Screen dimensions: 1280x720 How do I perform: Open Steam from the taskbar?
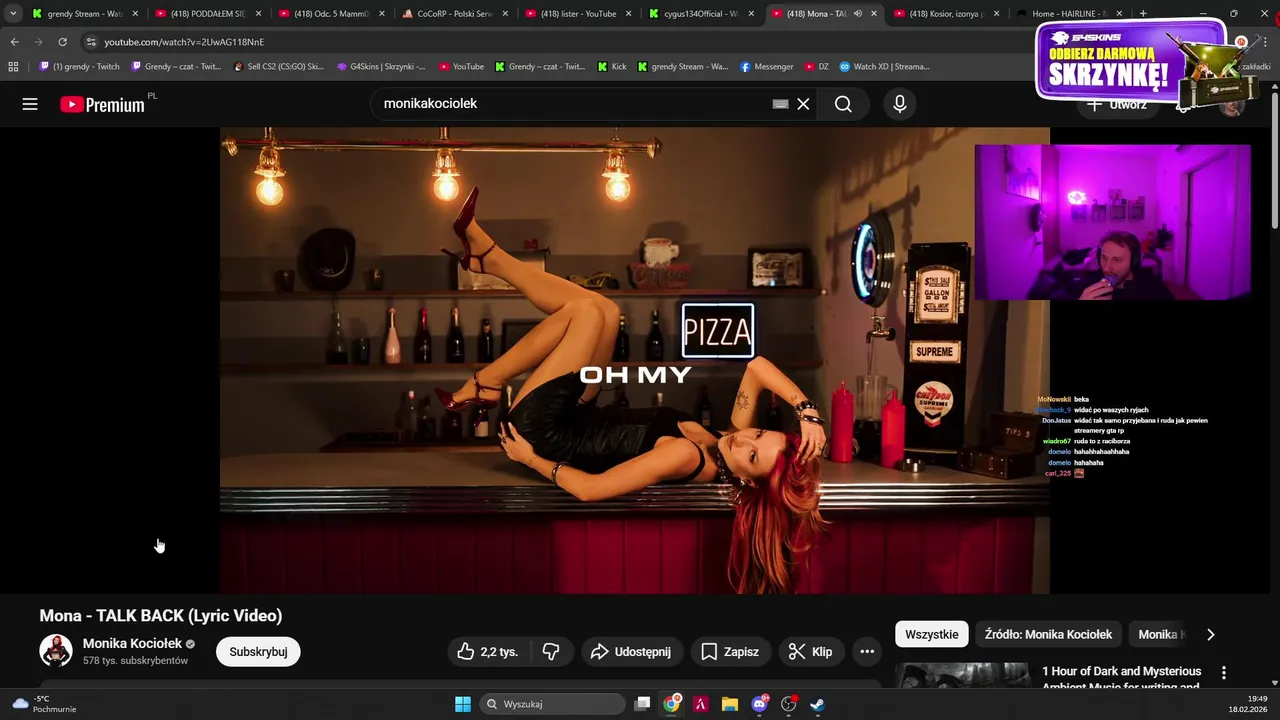[x=817, y=704]
